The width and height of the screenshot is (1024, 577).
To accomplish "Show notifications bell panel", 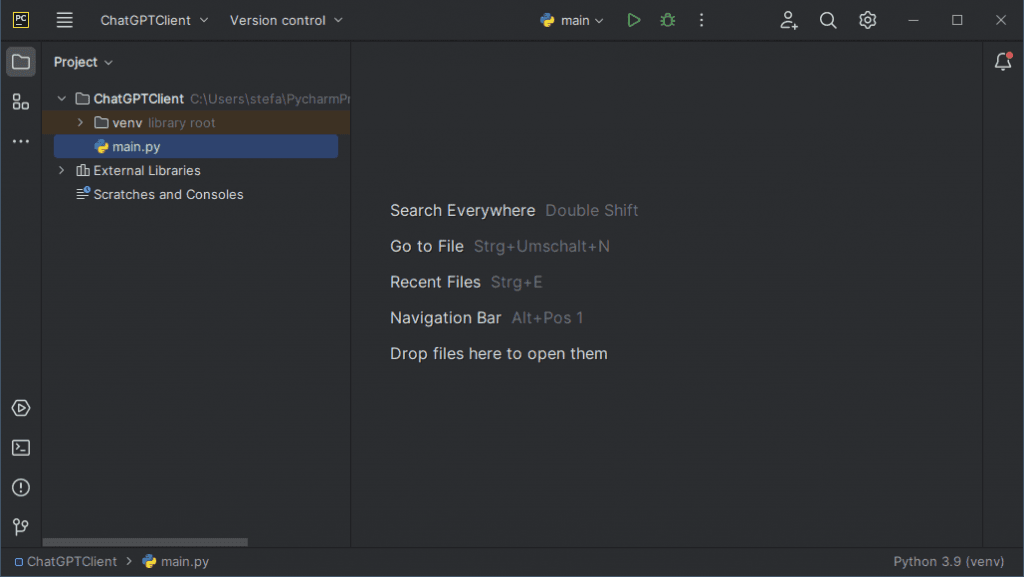I will point(1002,62).
